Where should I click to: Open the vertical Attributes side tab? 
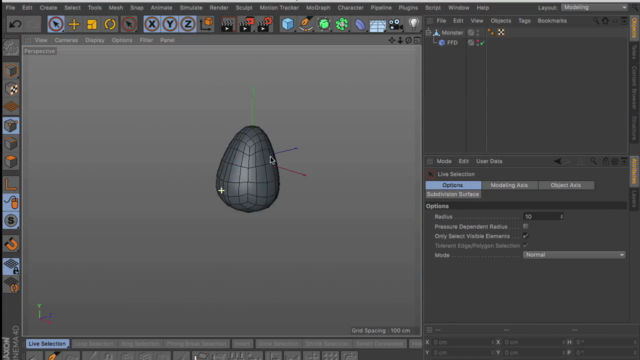pyautogui.click(x=634, y=171)
